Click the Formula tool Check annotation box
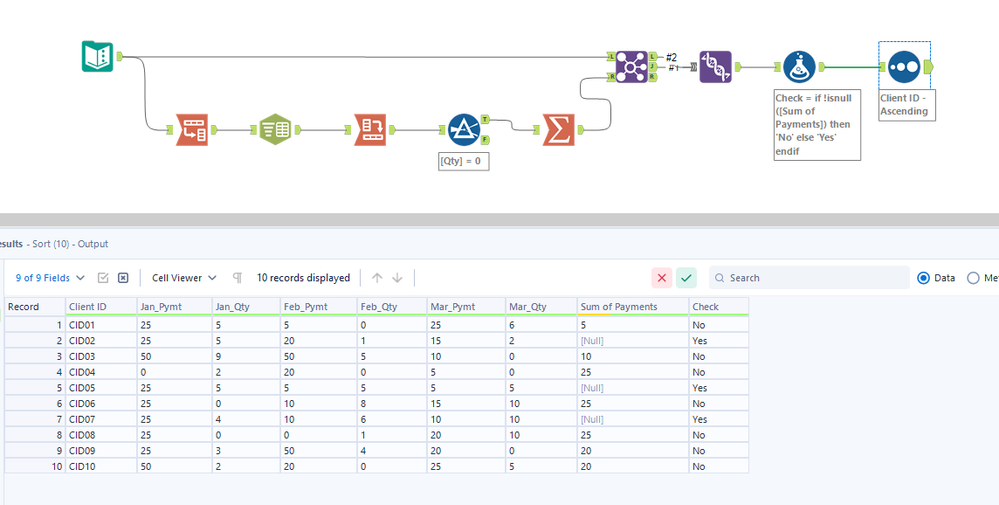 point(817,124)
